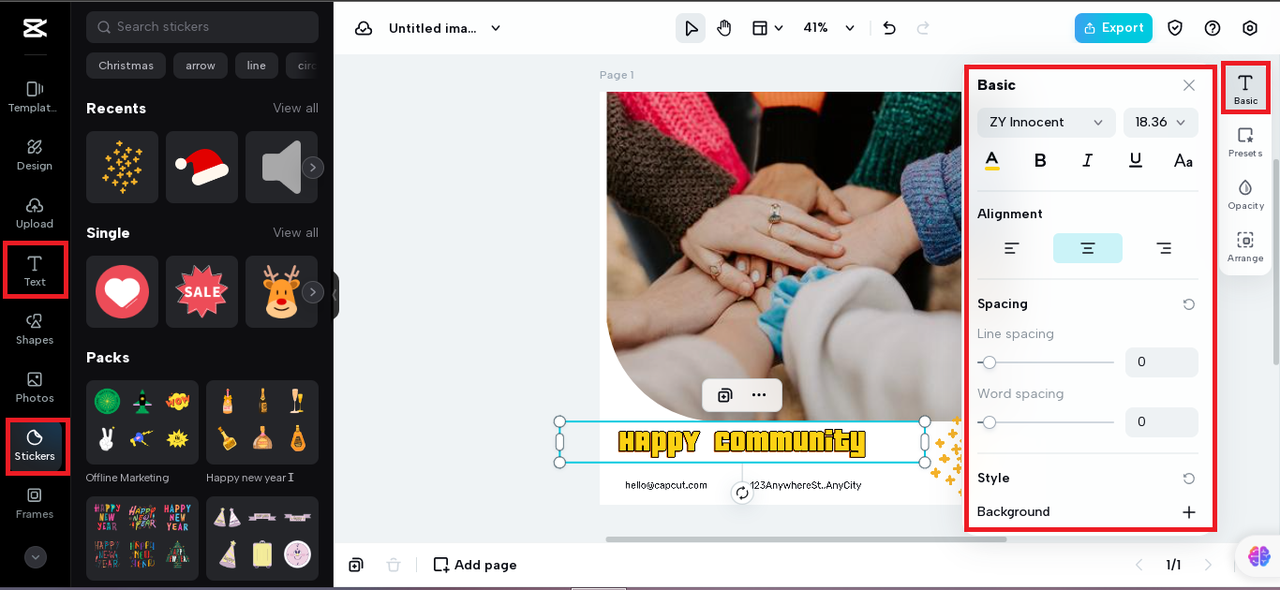This screenshot has width=1280, height=590.
Task: Open the 18.36 font size dropdown
Action: tap(1161, 122)
